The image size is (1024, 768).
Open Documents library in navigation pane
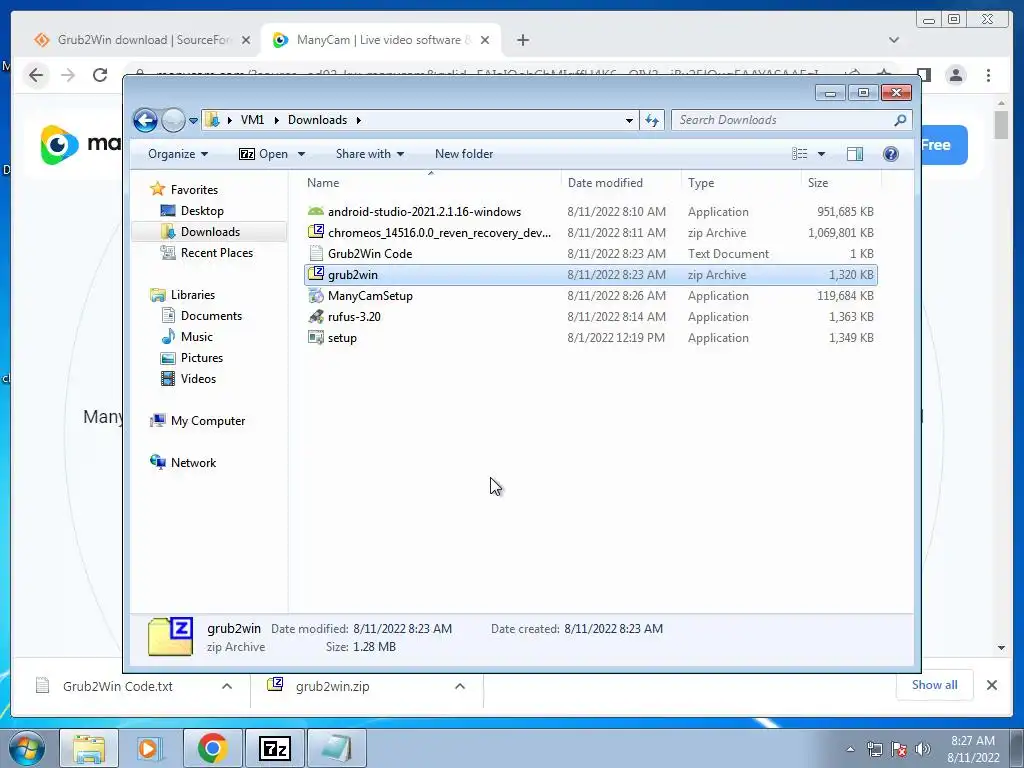click(x=211, y=316)
